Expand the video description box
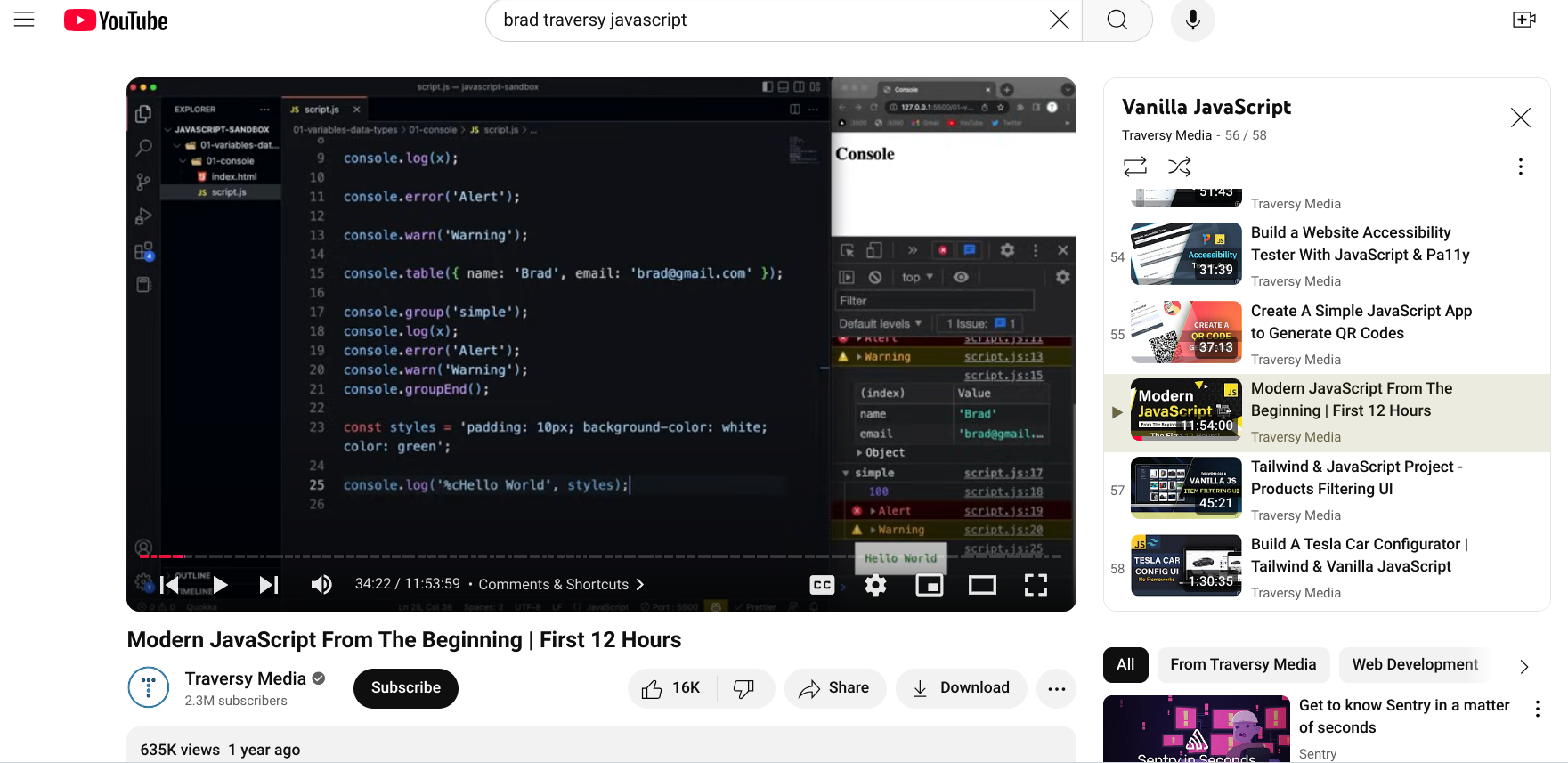Viewport: 1568px width, 763px height. coord(601,746)
